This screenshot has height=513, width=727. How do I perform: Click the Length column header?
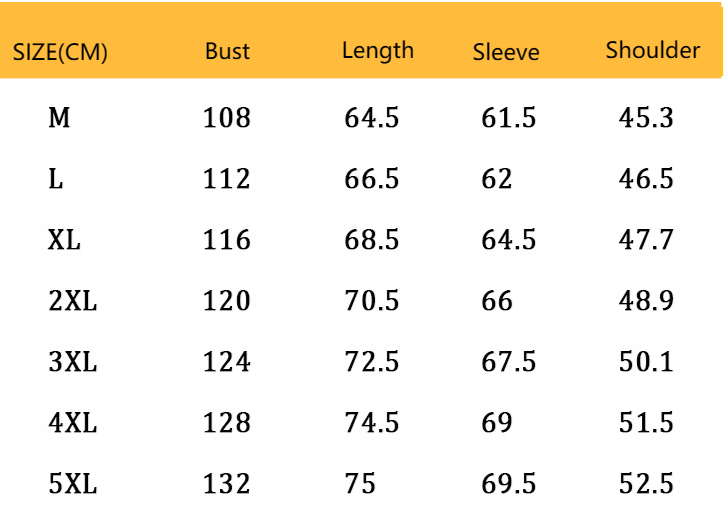377,51
